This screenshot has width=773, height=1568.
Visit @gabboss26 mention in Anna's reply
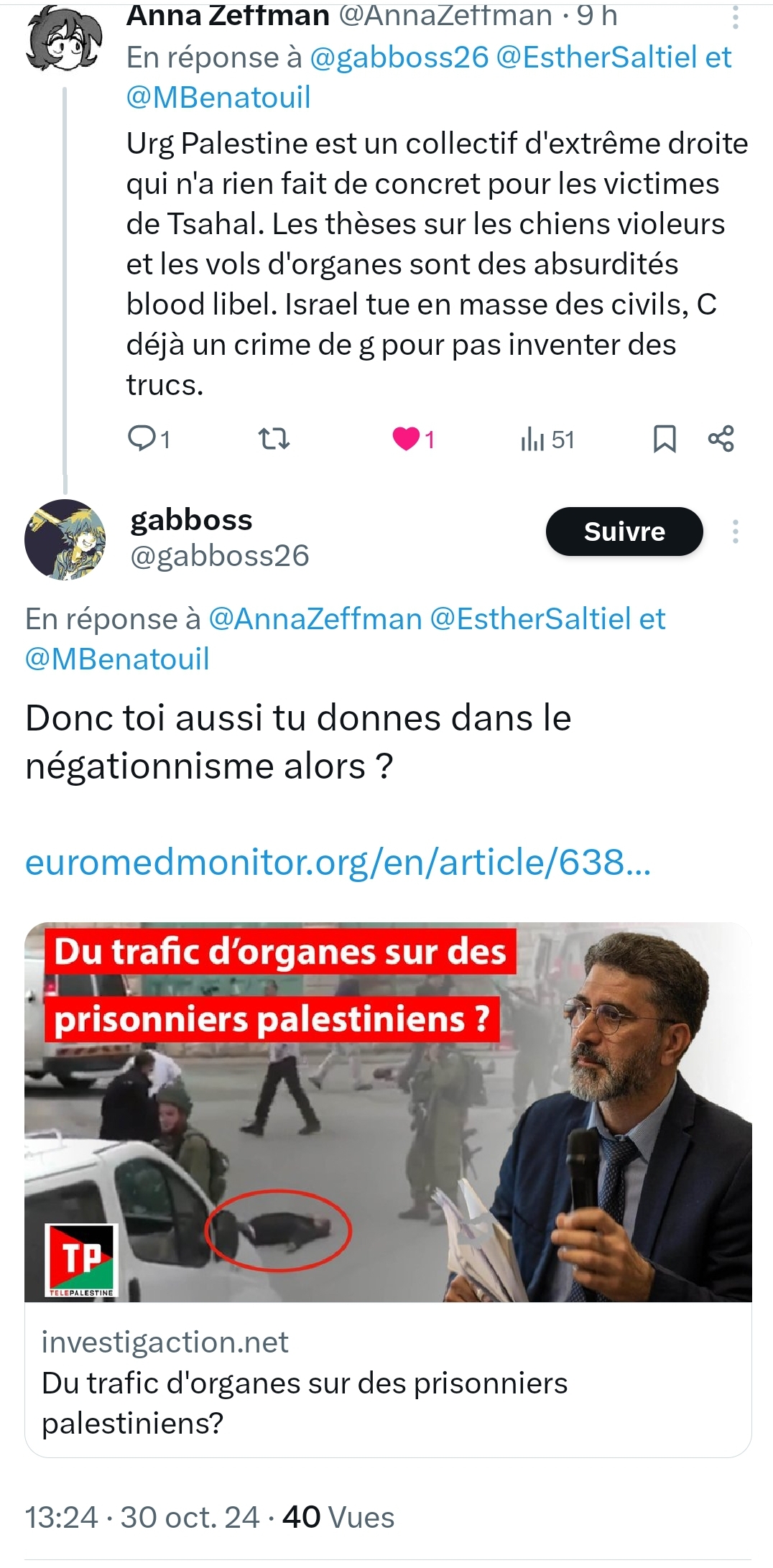coord(399,57)
